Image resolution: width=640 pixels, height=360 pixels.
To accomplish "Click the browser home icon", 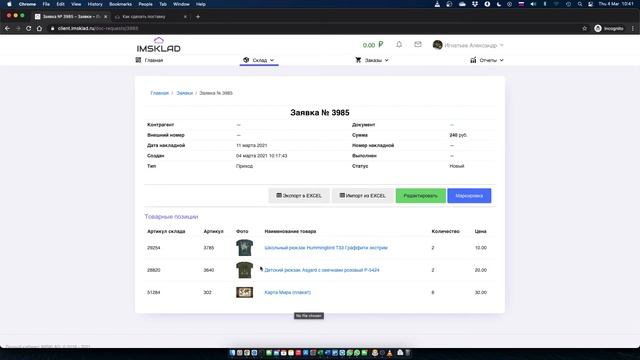I will [x=39, y=28].
